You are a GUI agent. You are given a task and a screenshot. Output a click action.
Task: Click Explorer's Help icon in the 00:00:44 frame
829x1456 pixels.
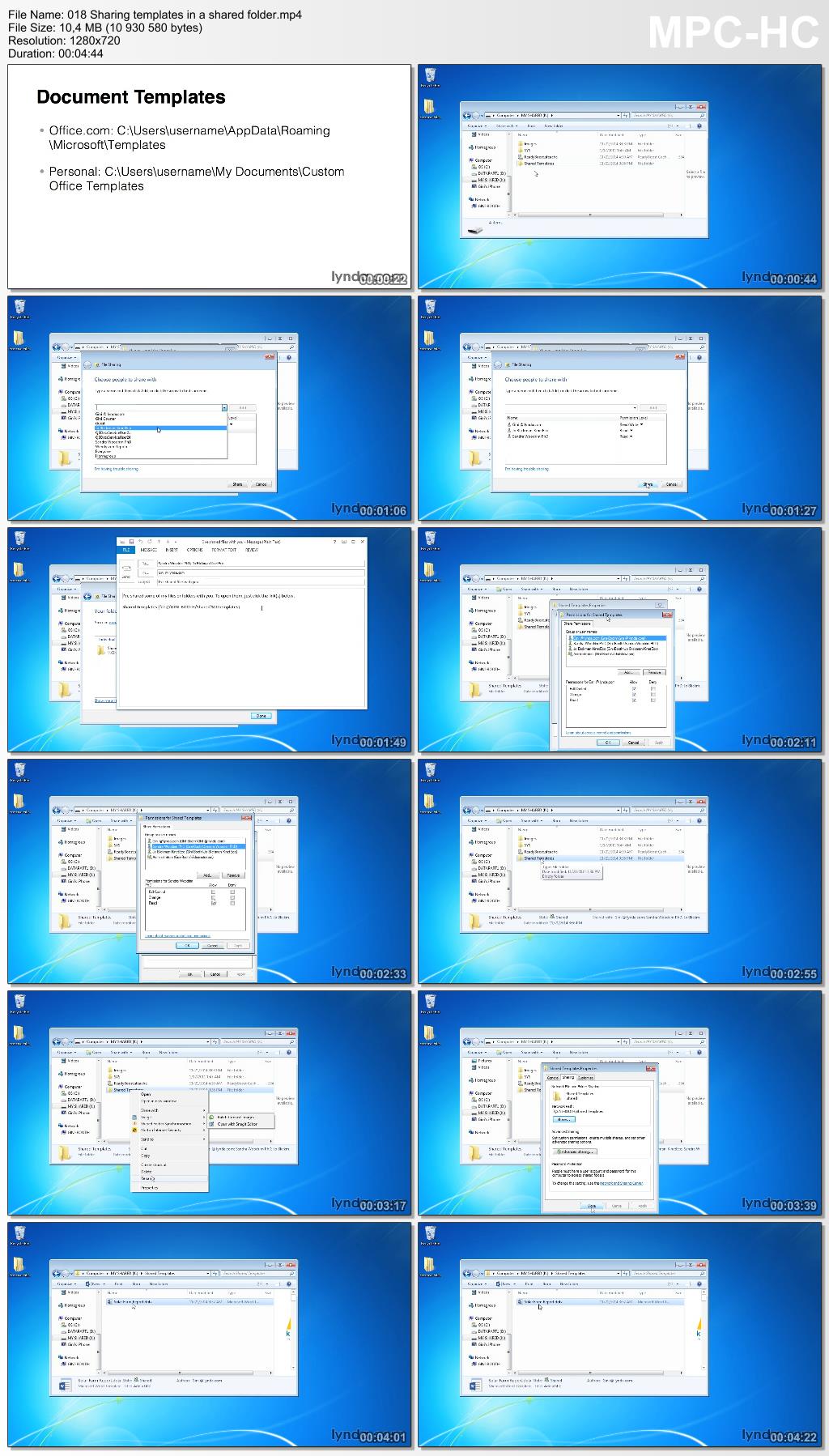699,126
